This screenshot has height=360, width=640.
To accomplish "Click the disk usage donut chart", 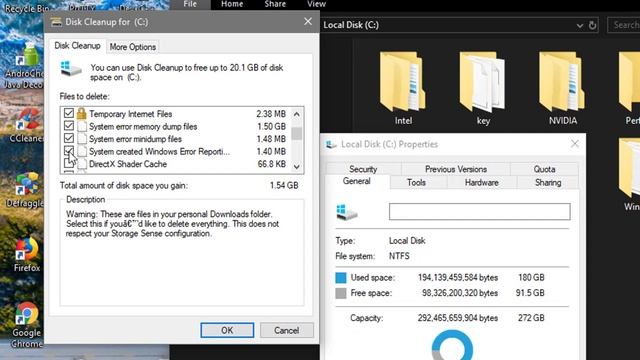I will click(x=452, y=345).
